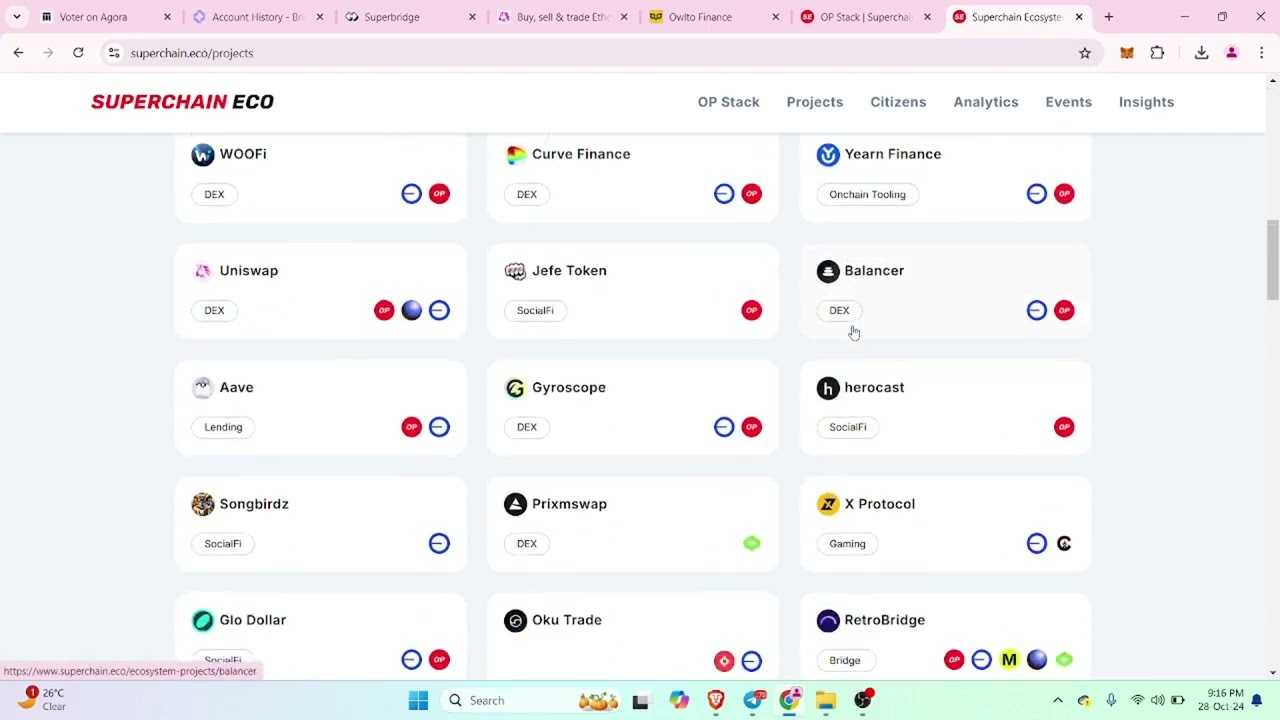Click the address bar URL field

(590, 53)
